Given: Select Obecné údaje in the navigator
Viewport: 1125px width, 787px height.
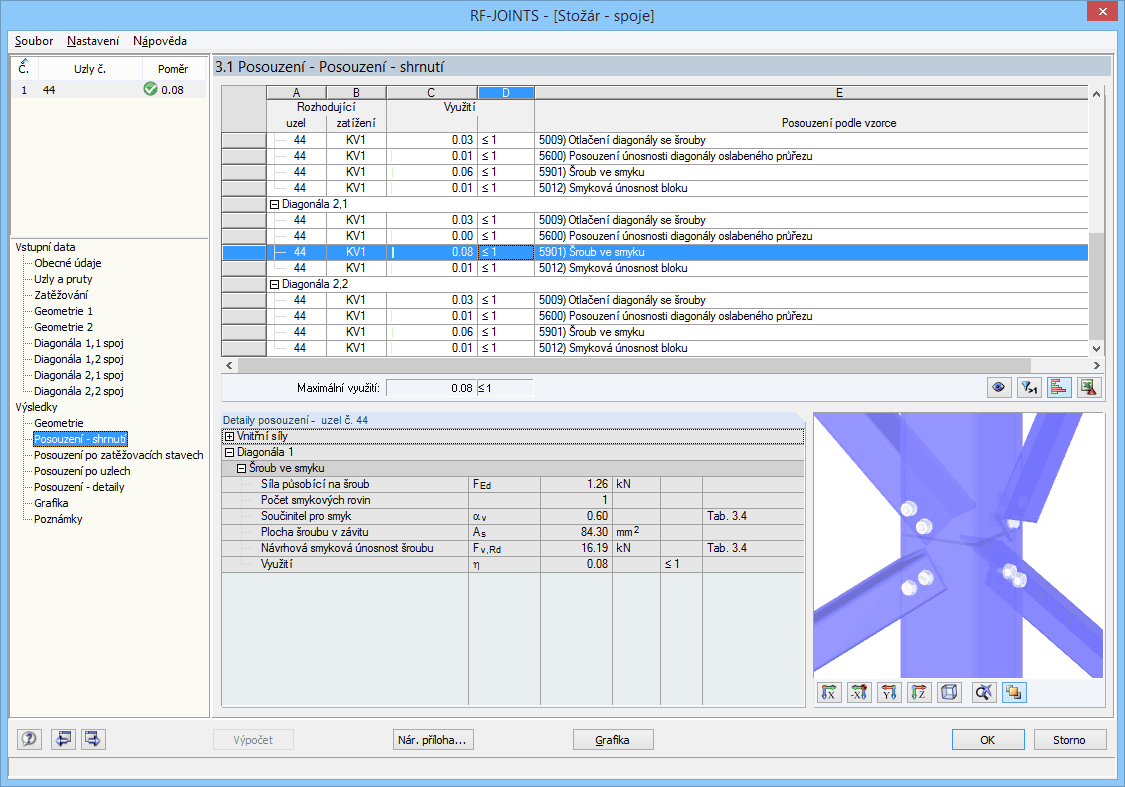Looking at the screenshot, I should click(x=67, y=263).
